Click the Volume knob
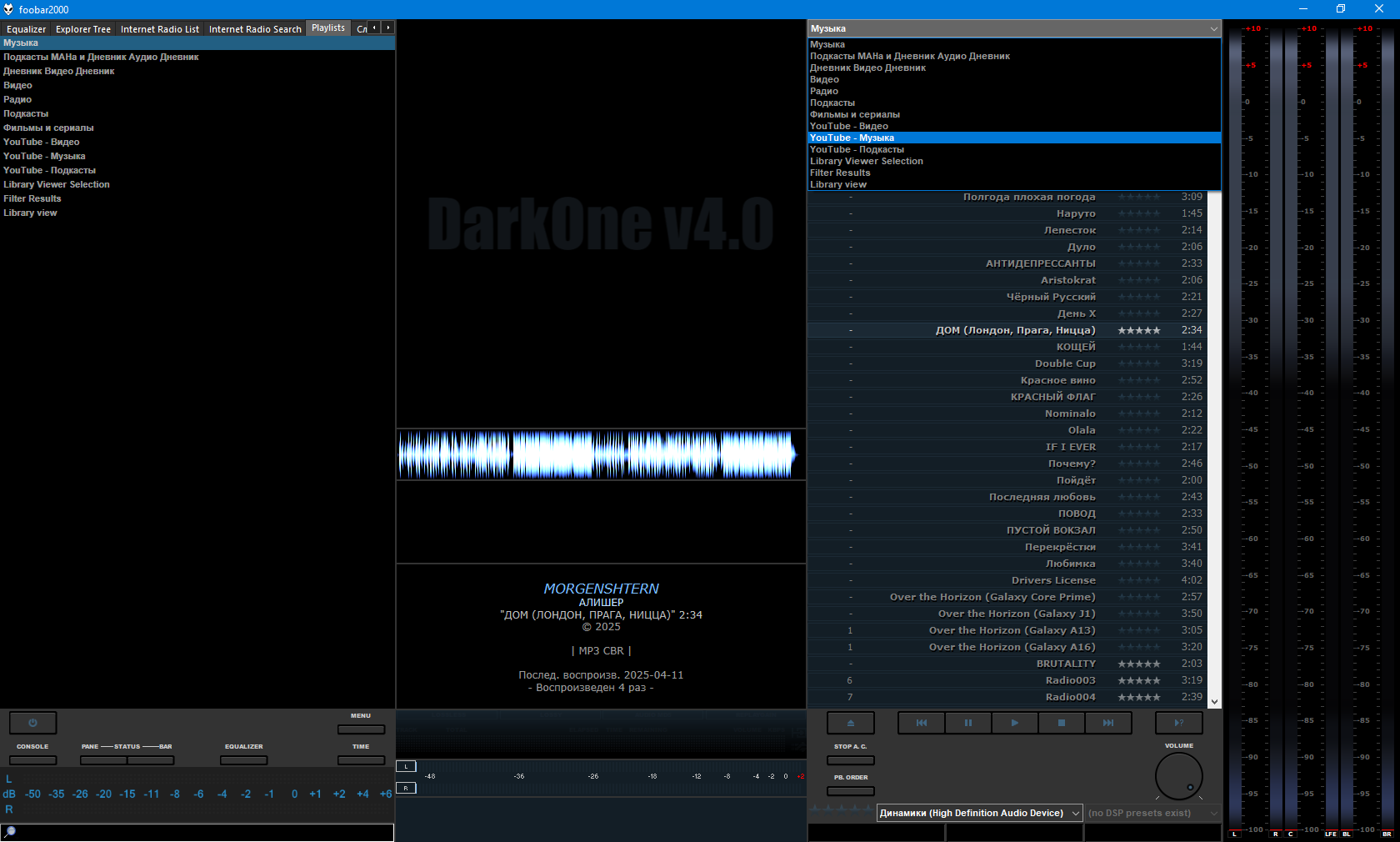Image resolution: width=1400 pixels, height=842 pixels. (1178, 776)
